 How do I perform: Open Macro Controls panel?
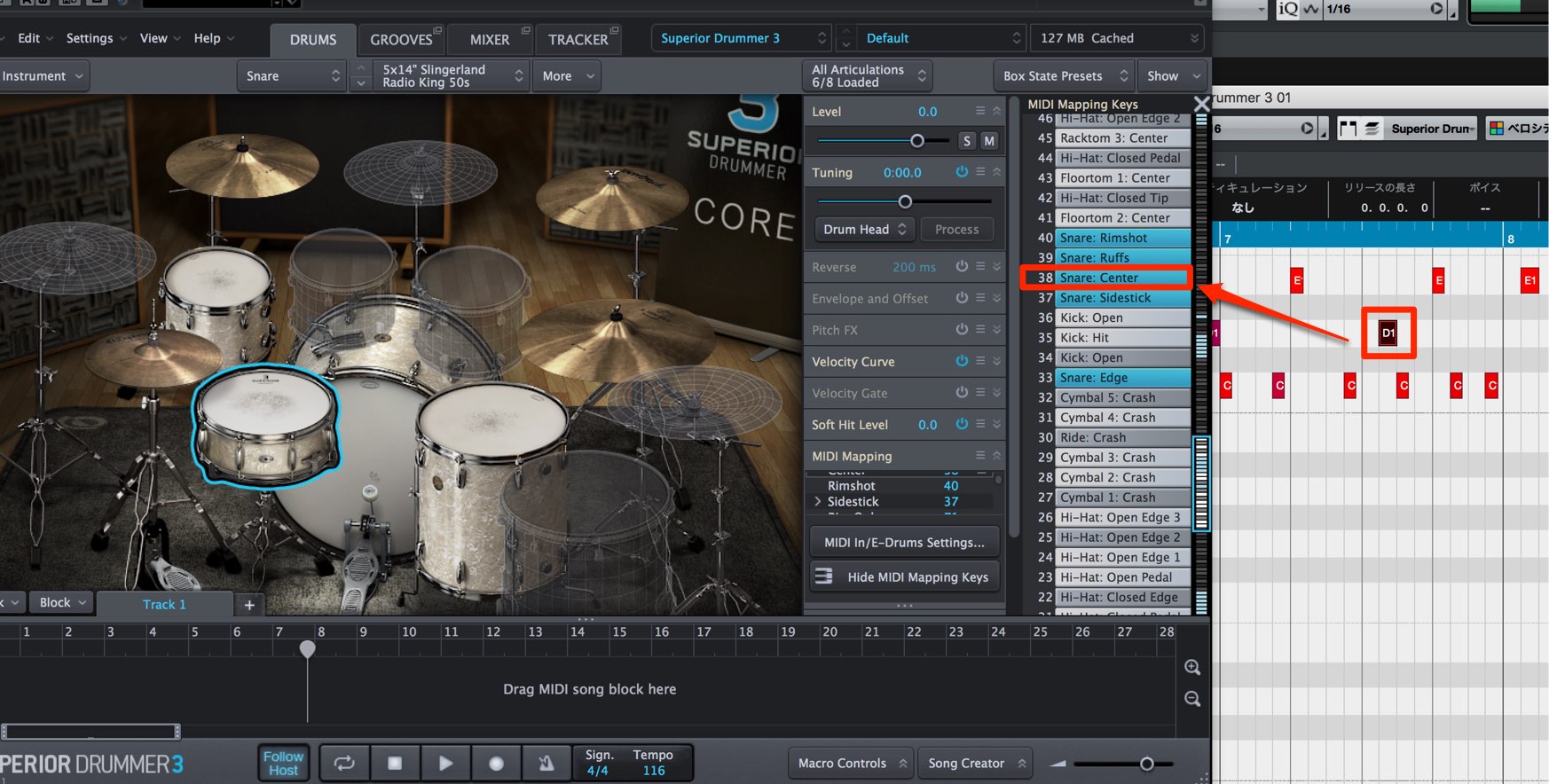(852, 763)
